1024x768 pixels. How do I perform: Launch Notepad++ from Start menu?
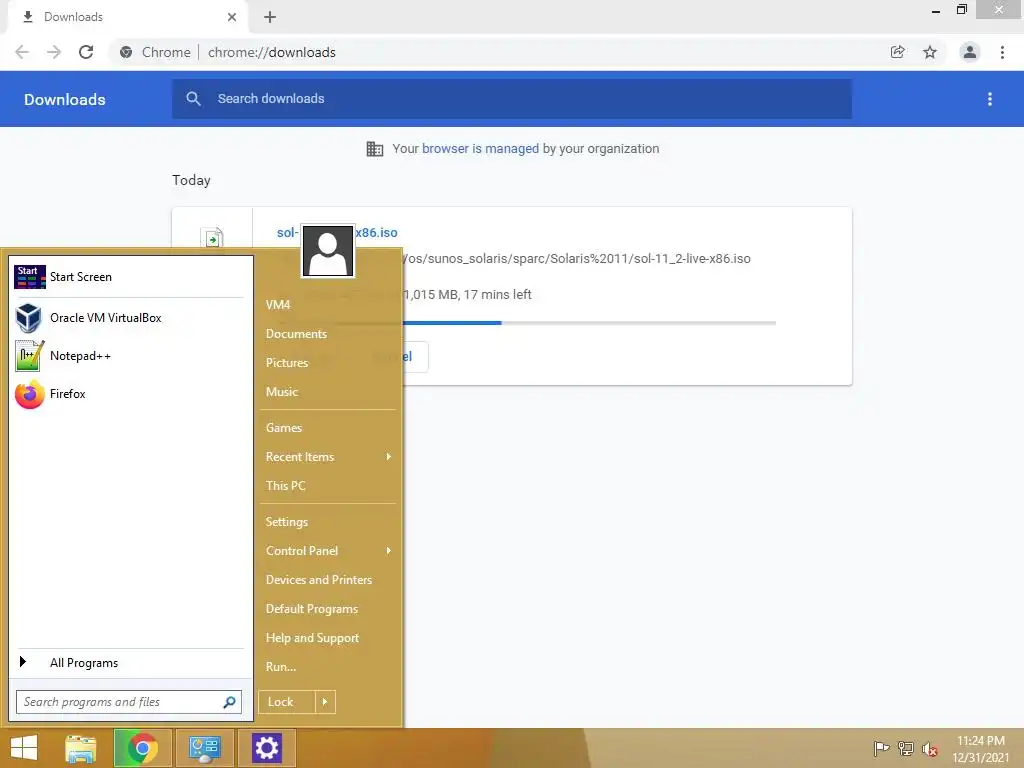[129, 356]
